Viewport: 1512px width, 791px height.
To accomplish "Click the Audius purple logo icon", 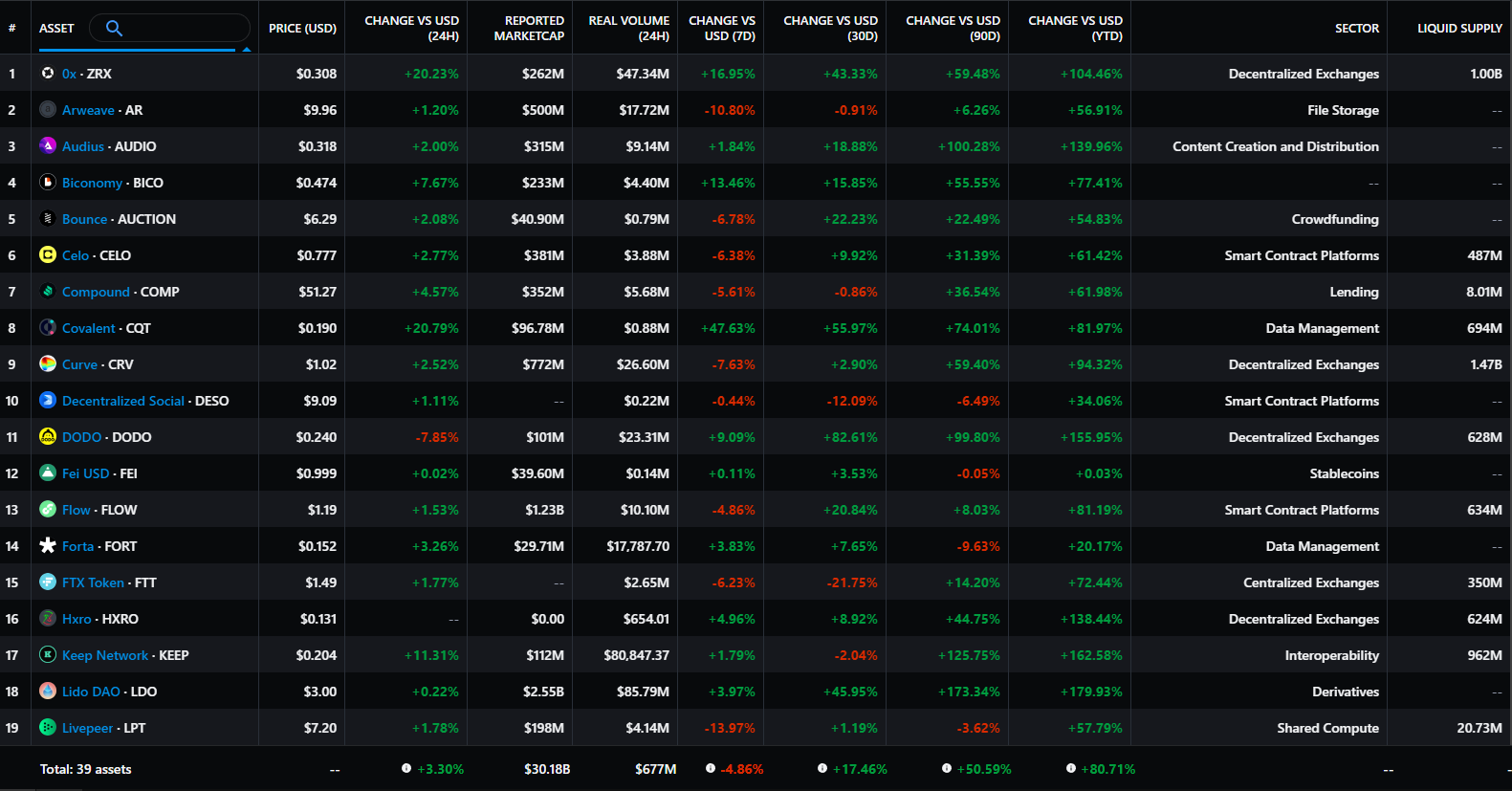I will coord(48,145).
